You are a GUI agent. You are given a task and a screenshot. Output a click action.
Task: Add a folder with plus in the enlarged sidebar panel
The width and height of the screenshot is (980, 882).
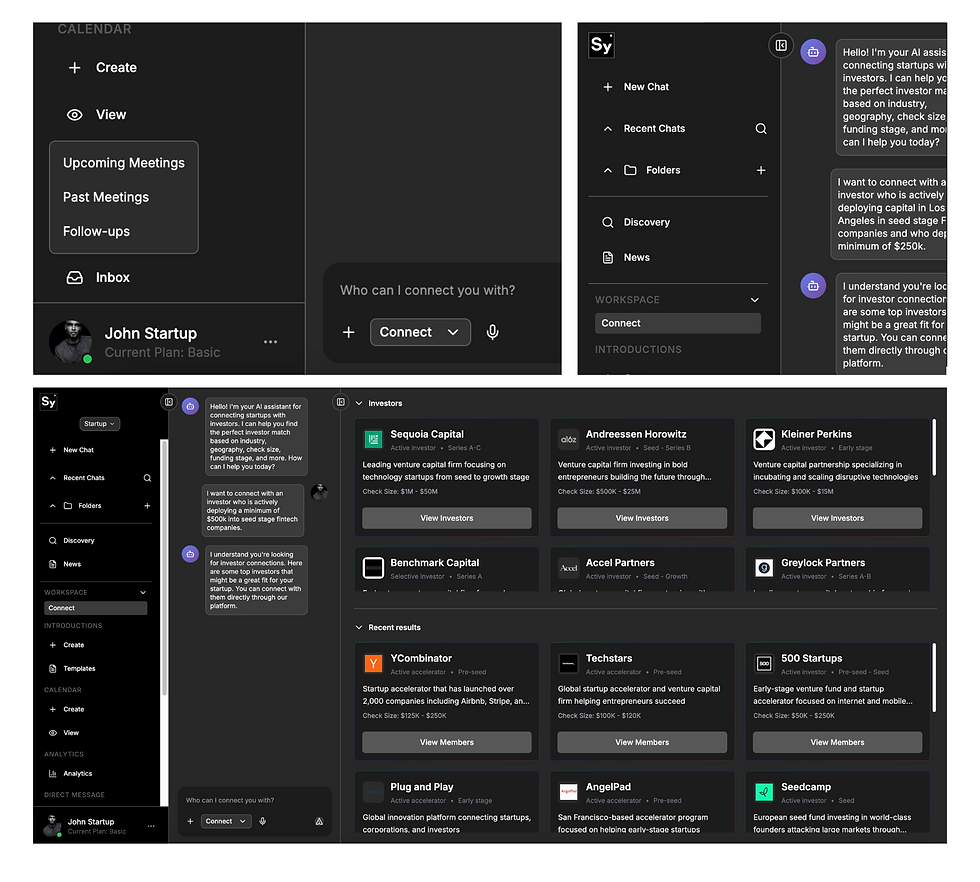pyautogui.click(x=761, y=171)
